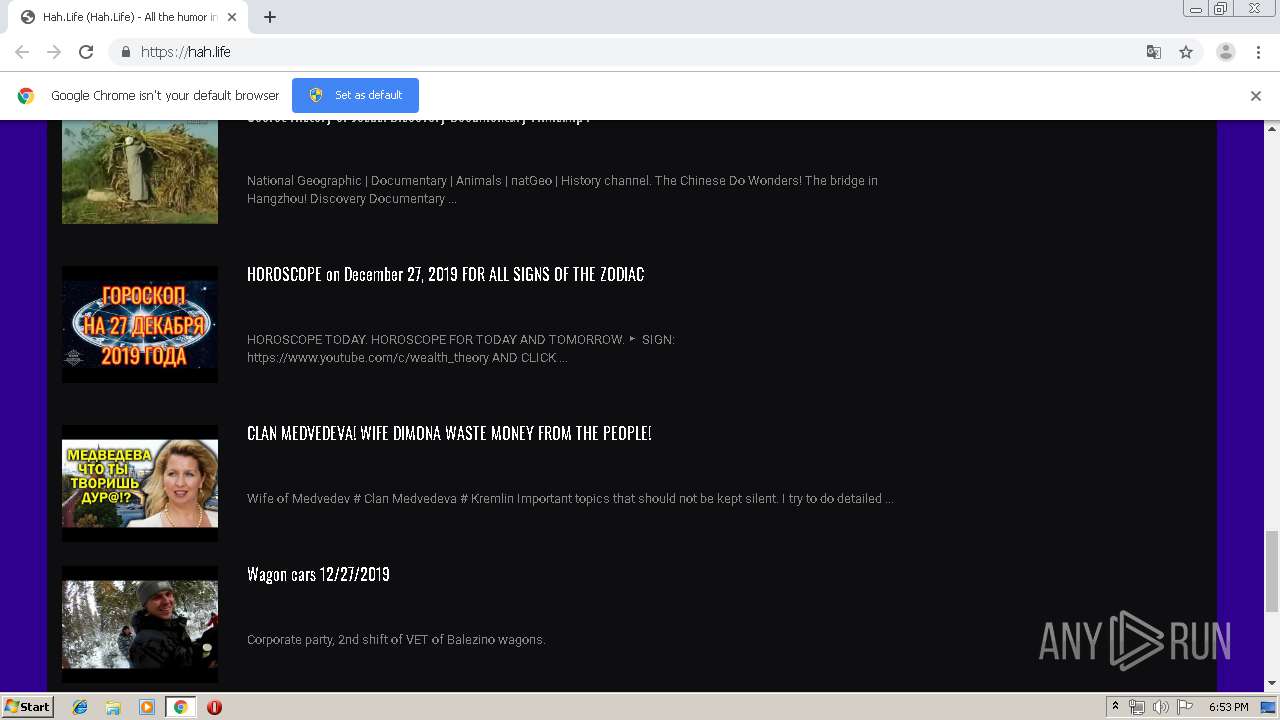This screenshot has width=1280, height=720.
Task: Click the volume speaker tray icon
Action: click(1161, 707)
